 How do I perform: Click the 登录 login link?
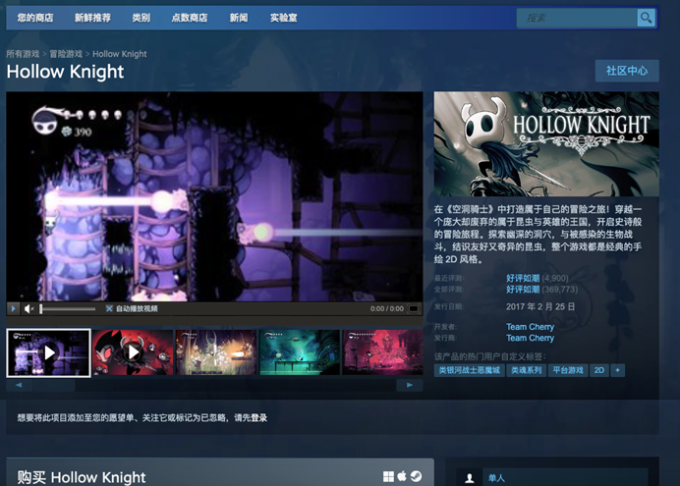point(259,418)
